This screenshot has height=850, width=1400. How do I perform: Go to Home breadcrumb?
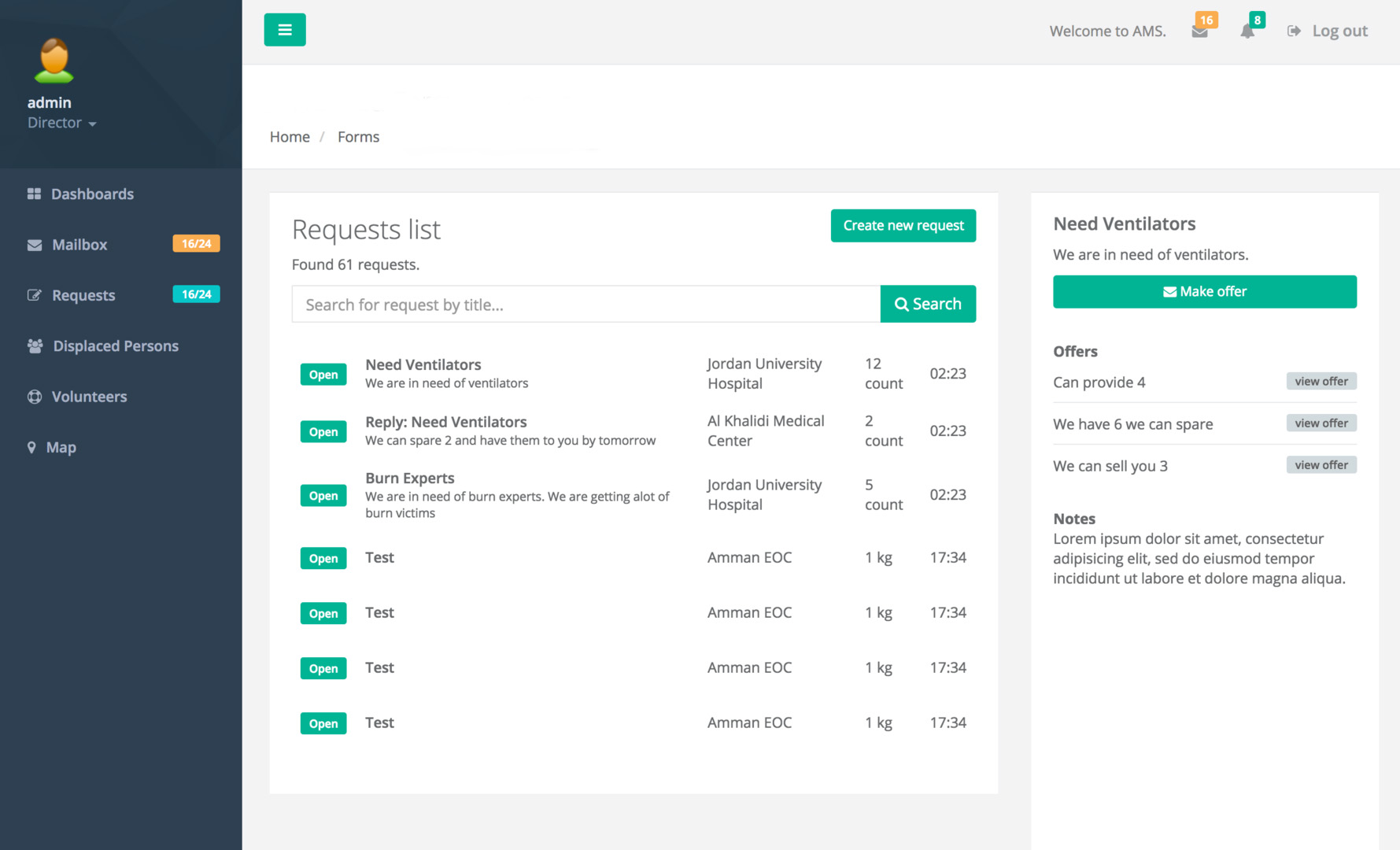click(x=290, y=137)
